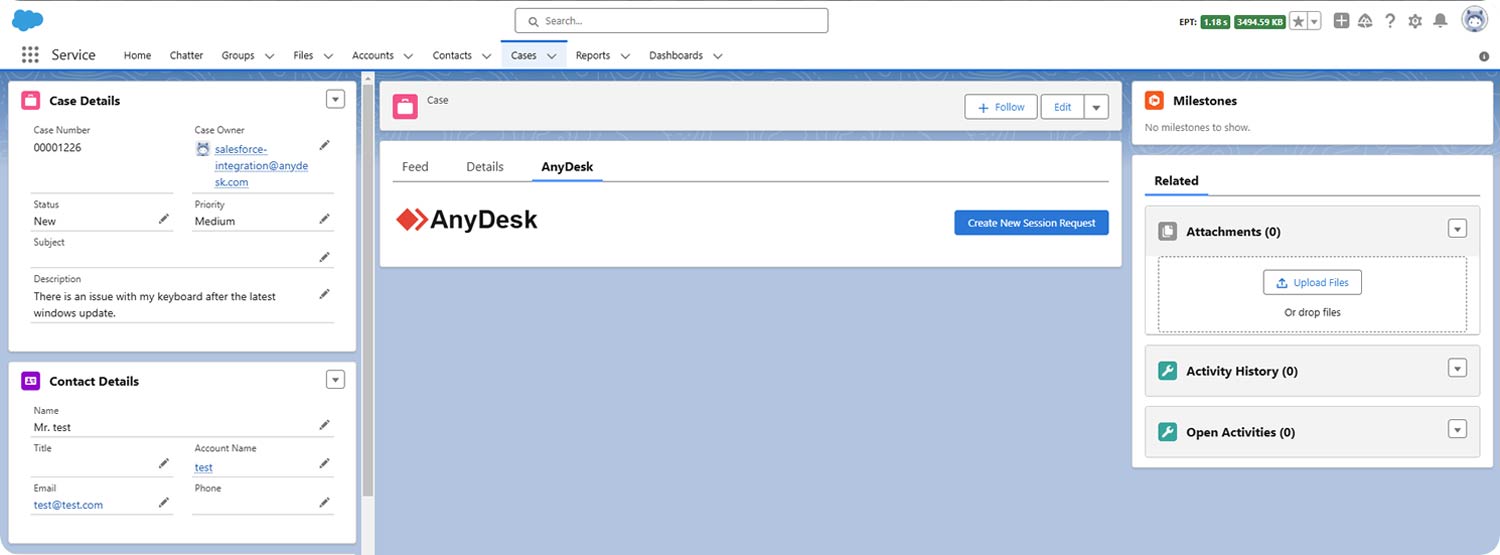Open the App Launcher grid icon
The image size is (1500, 555).
(30, 55)
